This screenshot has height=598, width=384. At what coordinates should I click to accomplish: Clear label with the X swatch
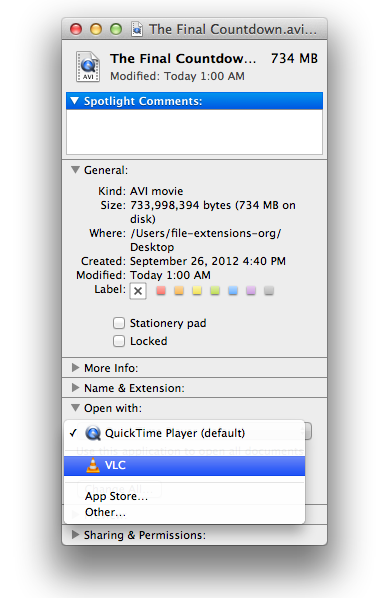click(138, 291)
